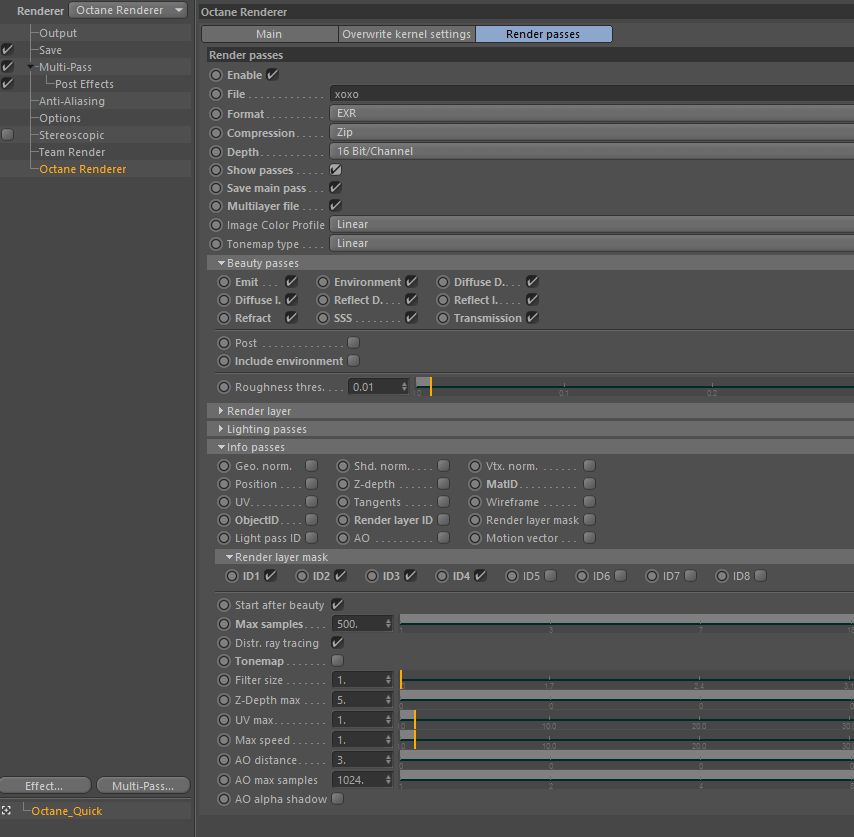The image size is (854, 837).
Task: Click the Environment pass circle icon
Action: (x=323, y=282)
